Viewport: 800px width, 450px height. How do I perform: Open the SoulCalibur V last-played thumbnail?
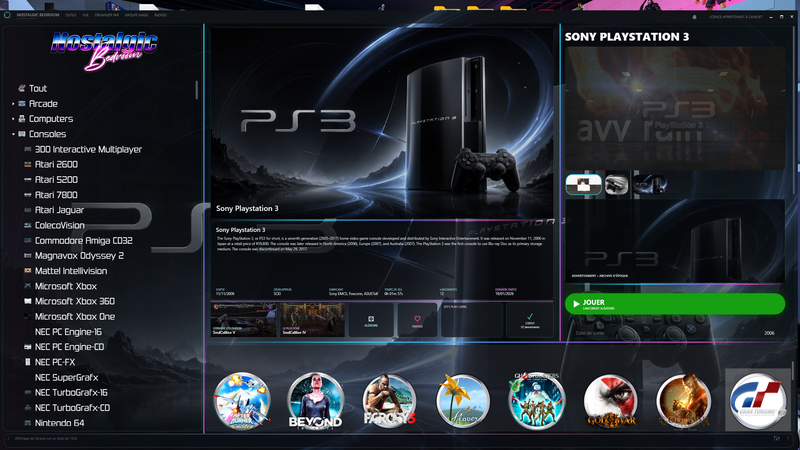tap(244, 320)
